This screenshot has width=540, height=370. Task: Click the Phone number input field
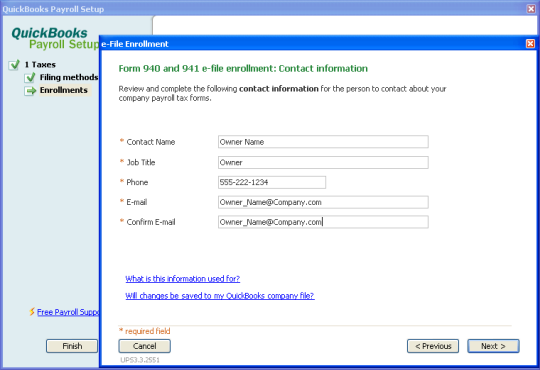(x=272, y=182)
